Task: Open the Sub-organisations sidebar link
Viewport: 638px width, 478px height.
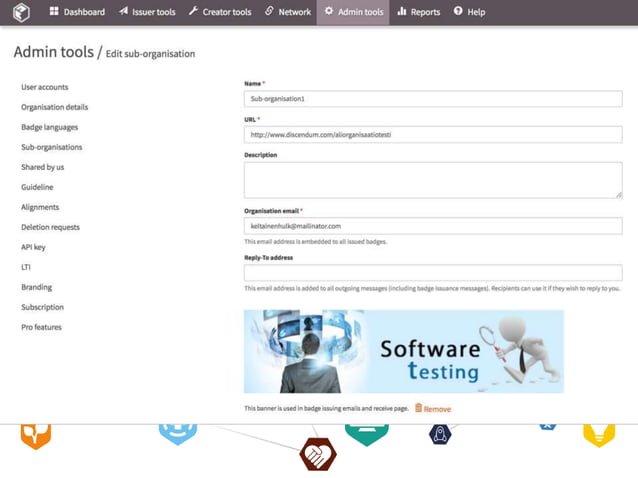Action: coord(52,147)
